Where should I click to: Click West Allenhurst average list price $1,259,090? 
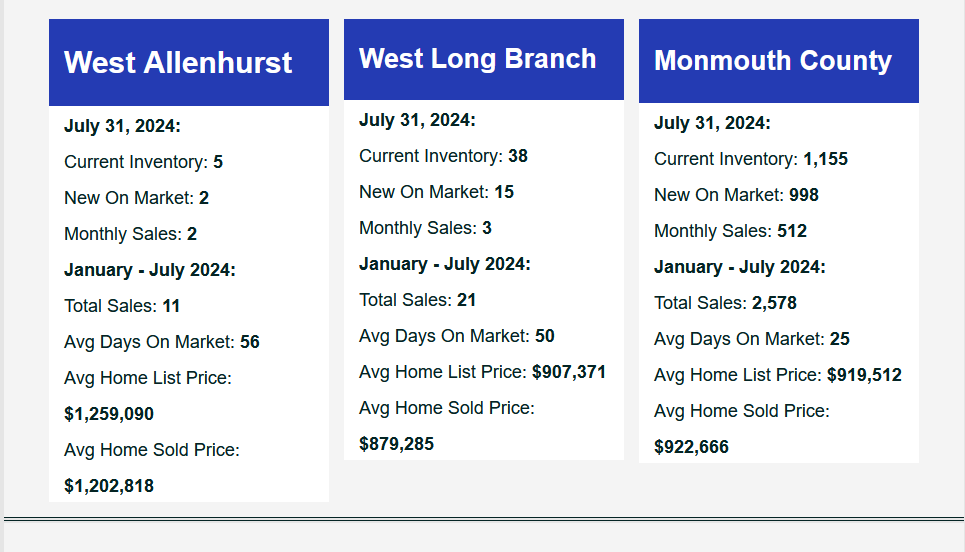click(109, 414)
